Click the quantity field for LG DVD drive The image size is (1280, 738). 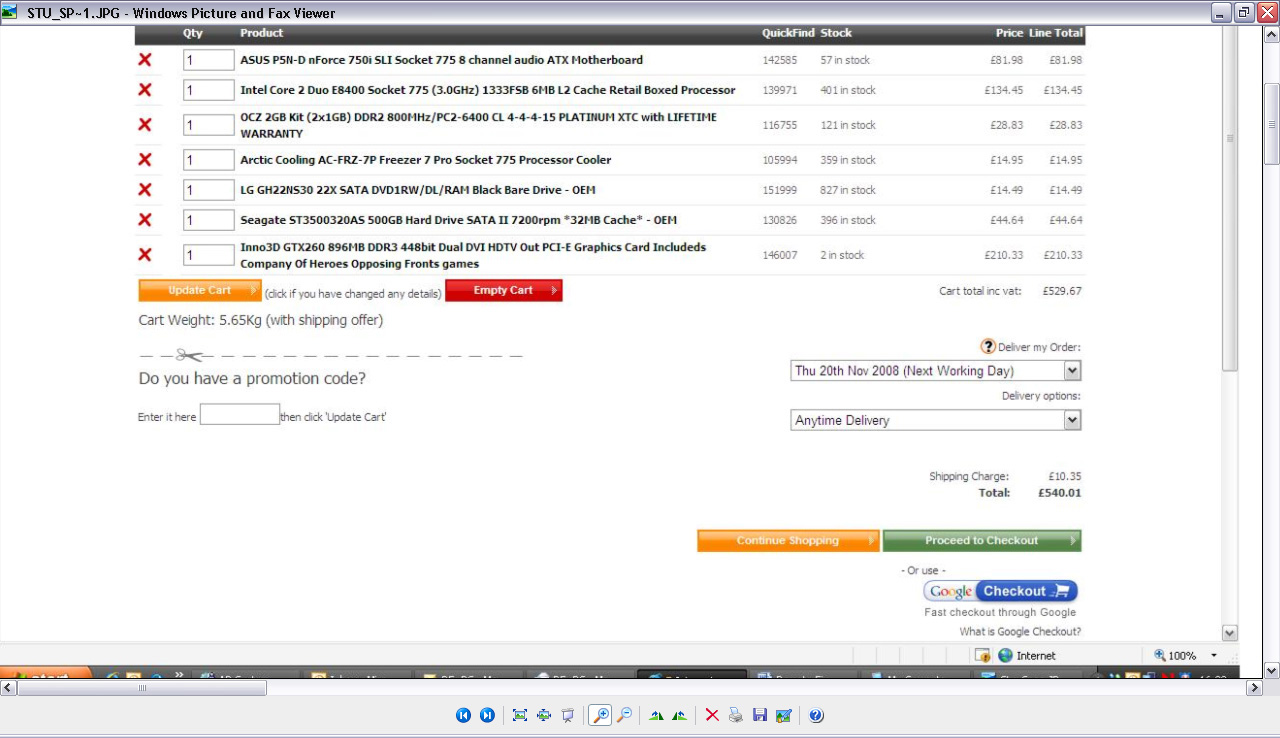(x=208, y=190)
